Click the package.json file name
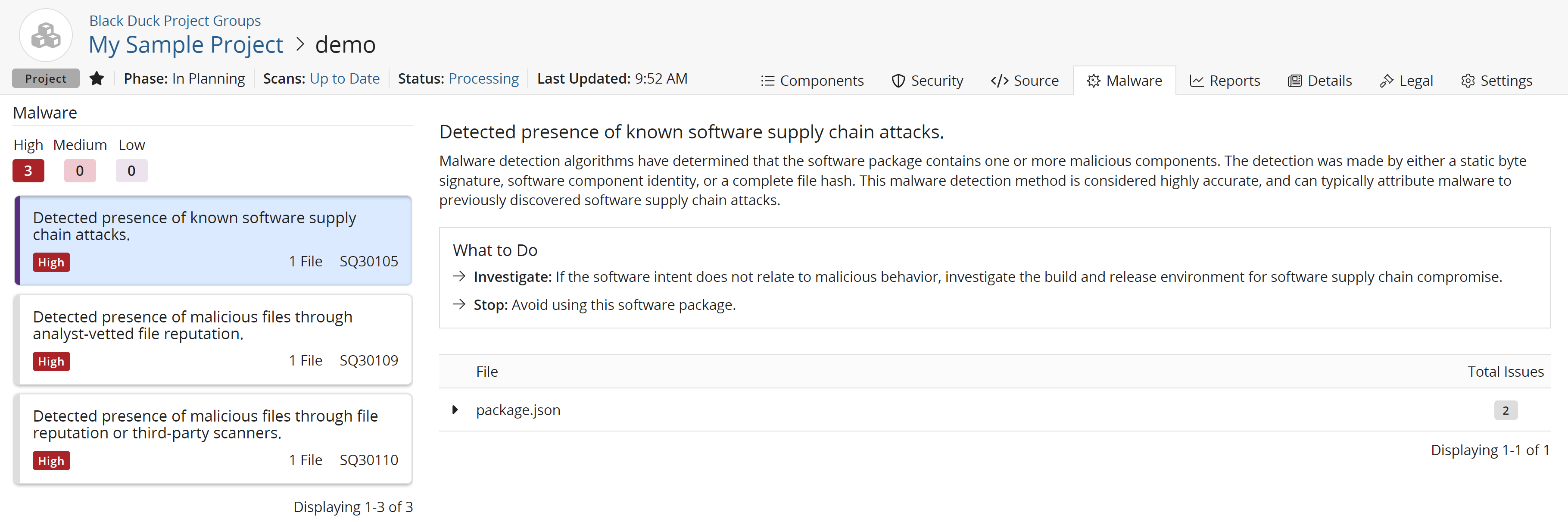Image resolution: width=1568 pixels, height=522 pixels. (518, 410)
